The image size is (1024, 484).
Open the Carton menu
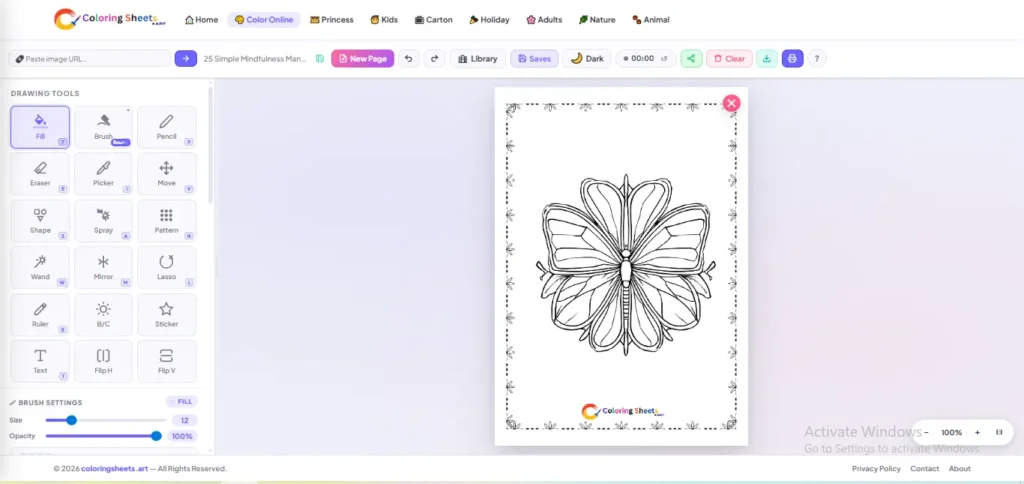[x=434, y=20]
